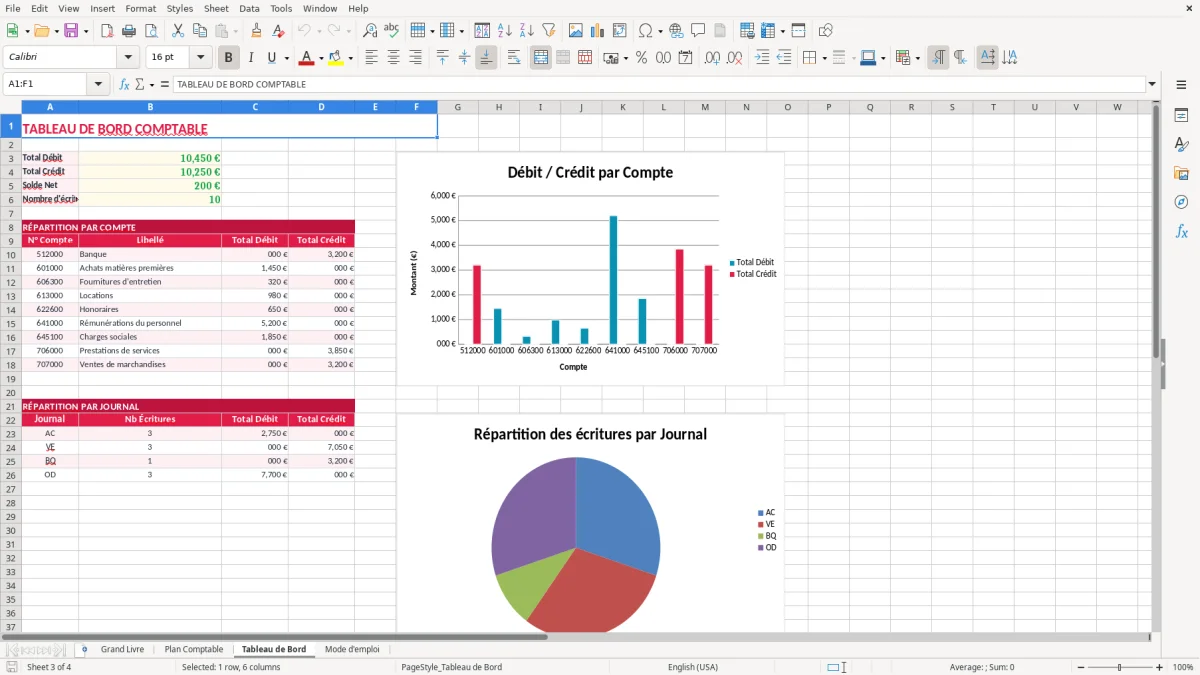
Task: Open the background color dropdown arrow
Action: (x=351, y=58)
